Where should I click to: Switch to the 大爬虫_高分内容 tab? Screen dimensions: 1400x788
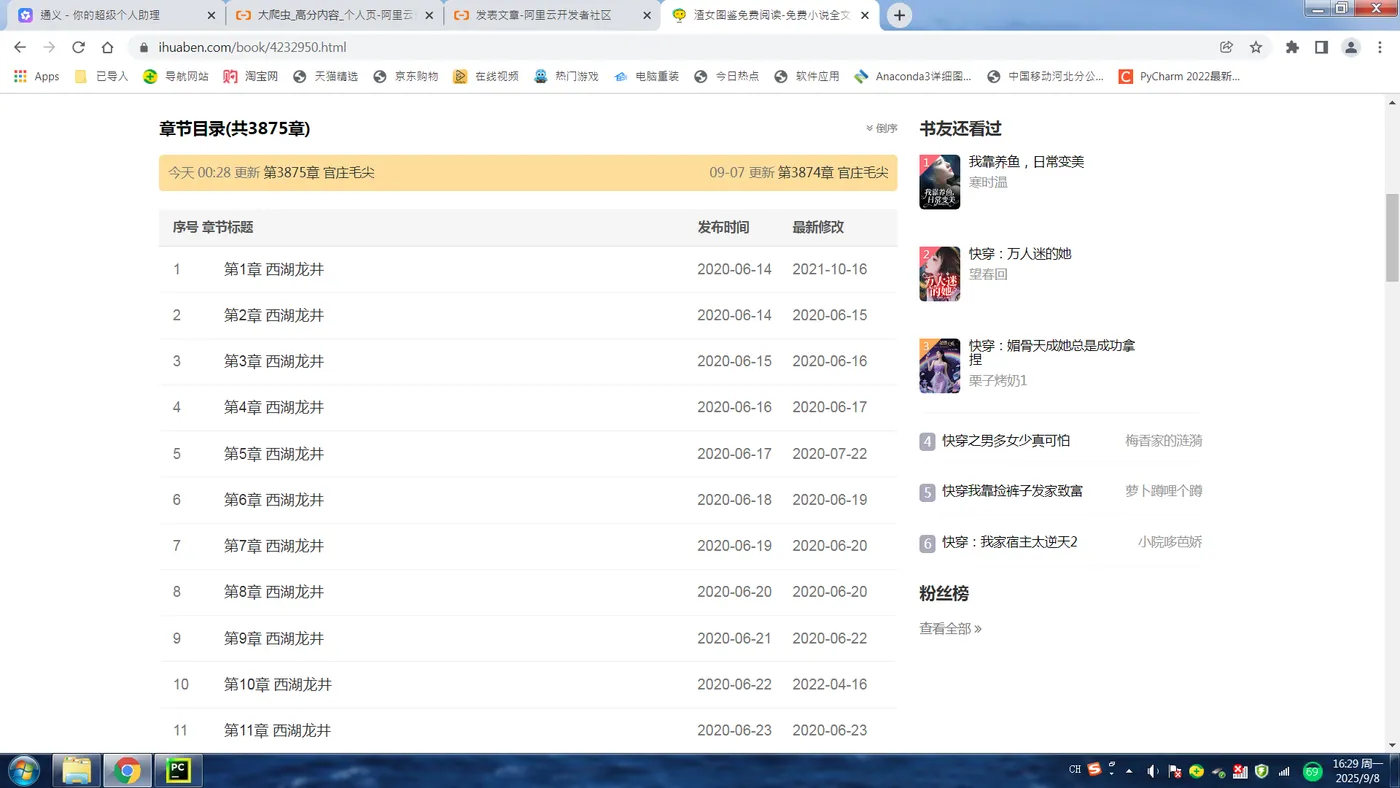pos(333,15)
